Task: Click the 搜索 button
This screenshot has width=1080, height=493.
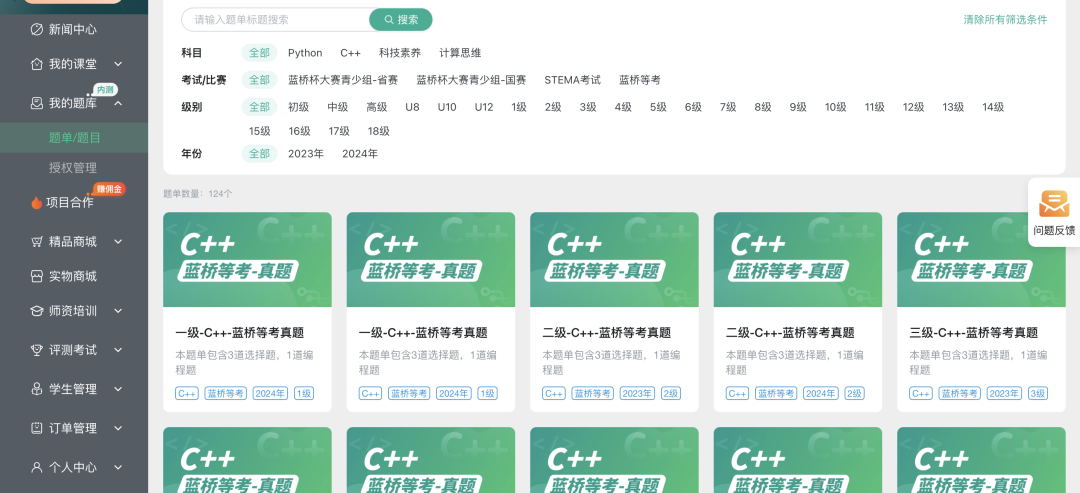Action: pos(401,20)
